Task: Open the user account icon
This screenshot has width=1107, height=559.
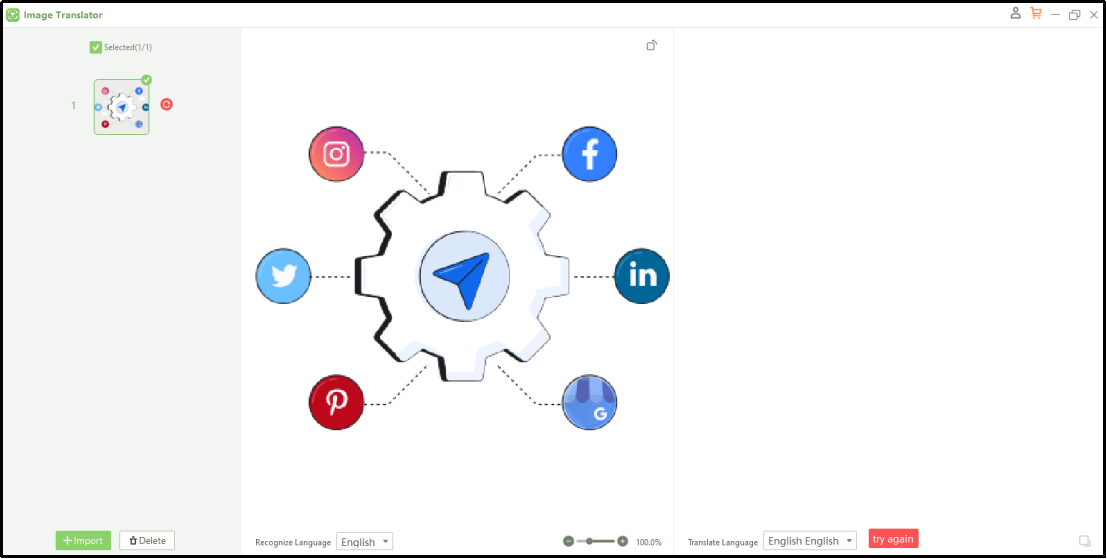Action: (x=1016, y=14)
